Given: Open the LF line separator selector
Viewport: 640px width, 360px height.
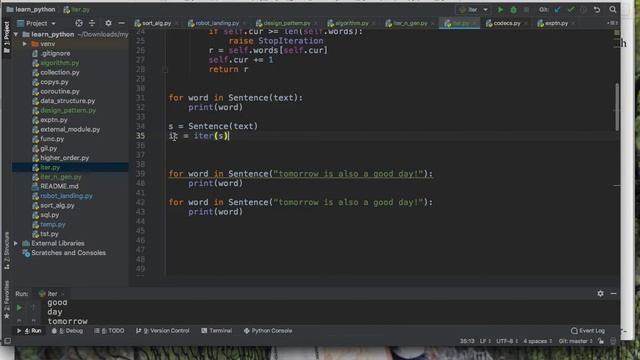Looking at the screenshot, I should click(x=485, y=341).
